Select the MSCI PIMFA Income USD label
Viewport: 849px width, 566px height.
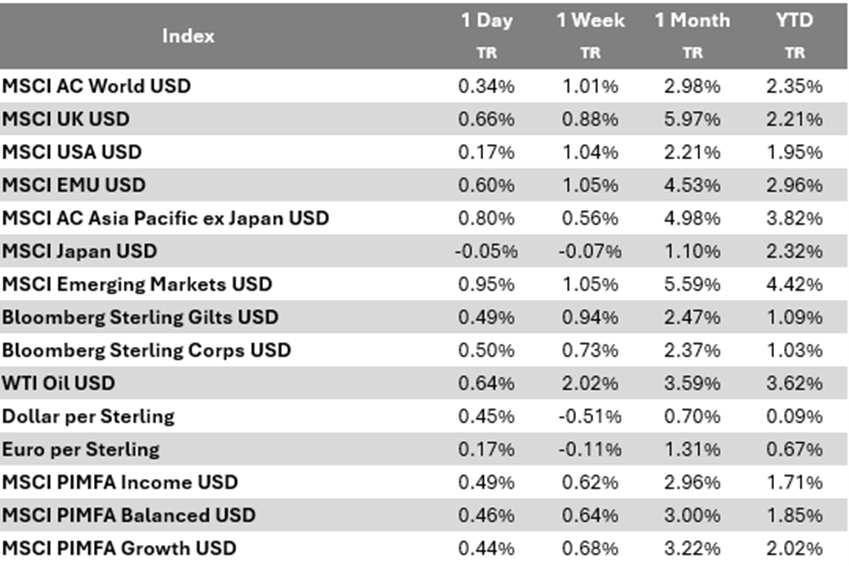(x=120, y=482)
